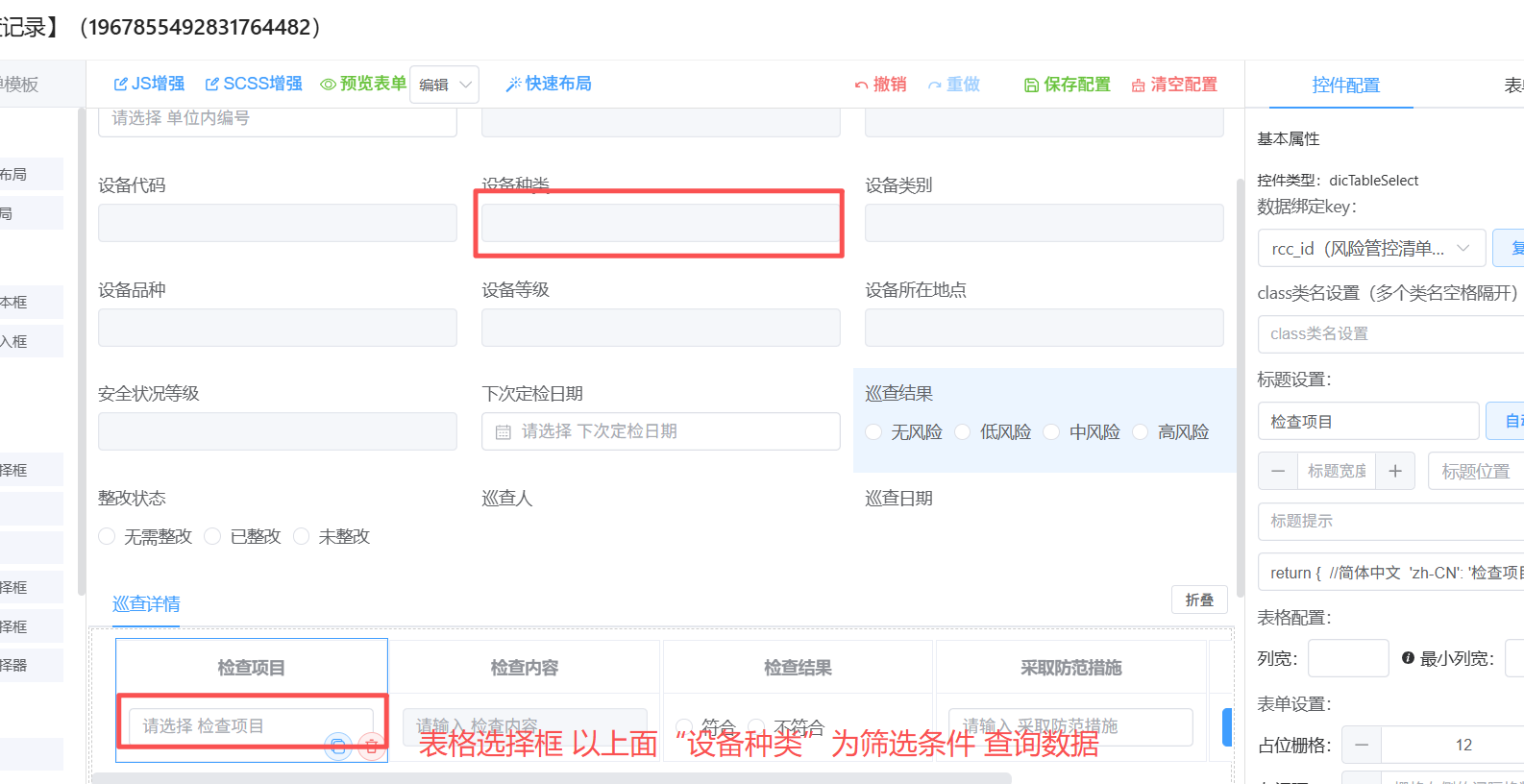Open 请选择 单位内编号 select field
The height and width of the screenshot is (784, 1524).
277,120
